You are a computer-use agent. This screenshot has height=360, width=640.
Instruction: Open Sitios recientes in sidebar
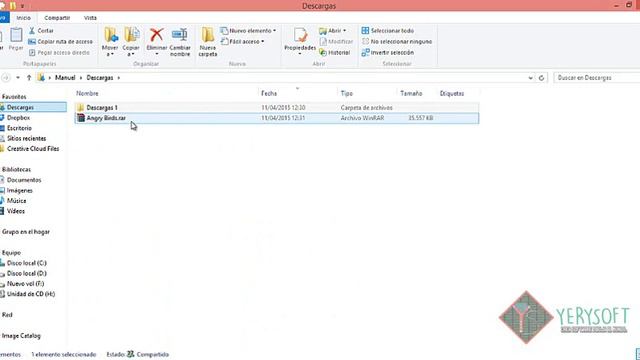[26, 138]
